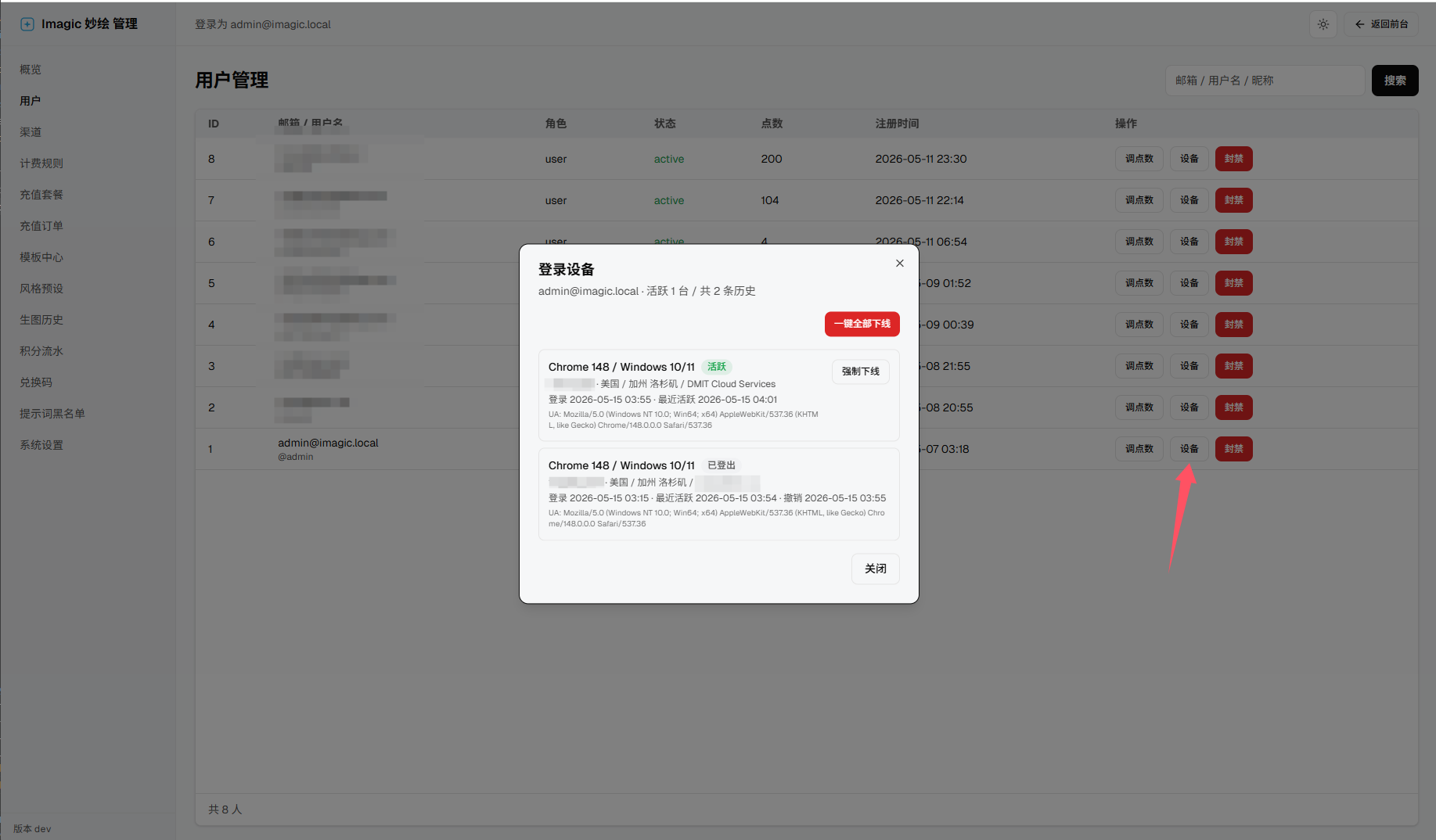Open 概览 in the sidebar
The height and width of the screenshot is (840, 1436).
click(31, 70)
